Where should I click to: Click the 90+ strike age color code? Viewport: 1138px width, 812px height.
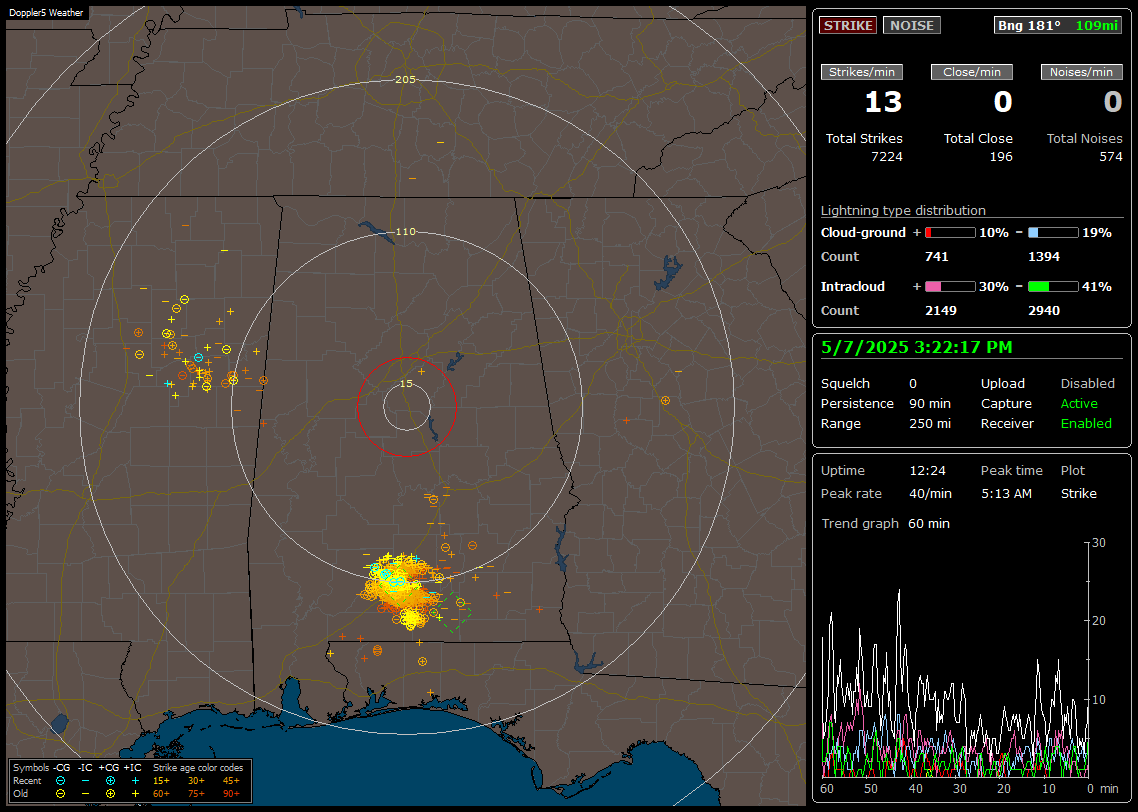pos(231,794)
